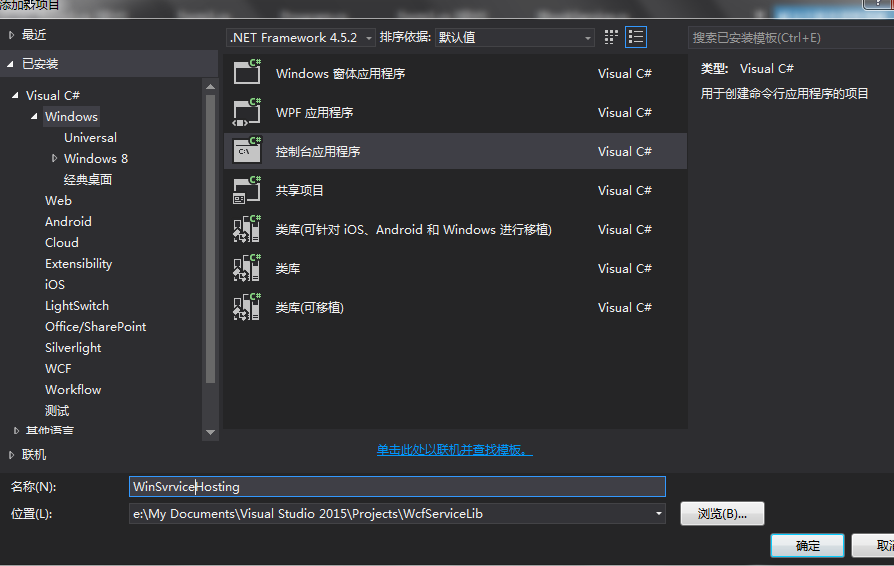Screen dimensions: 894x566
Task: Click the tree scrollbar down arrow
Action: [x=210, y=432]
